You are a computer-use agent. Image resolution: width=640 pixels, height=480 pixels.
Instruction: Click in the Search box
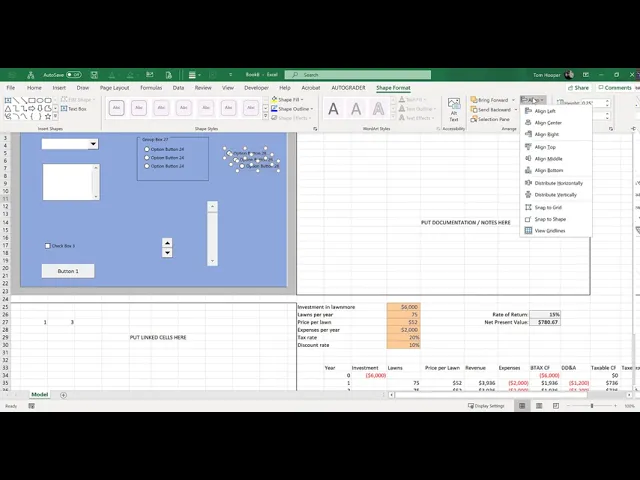click(x=358, y=75)
